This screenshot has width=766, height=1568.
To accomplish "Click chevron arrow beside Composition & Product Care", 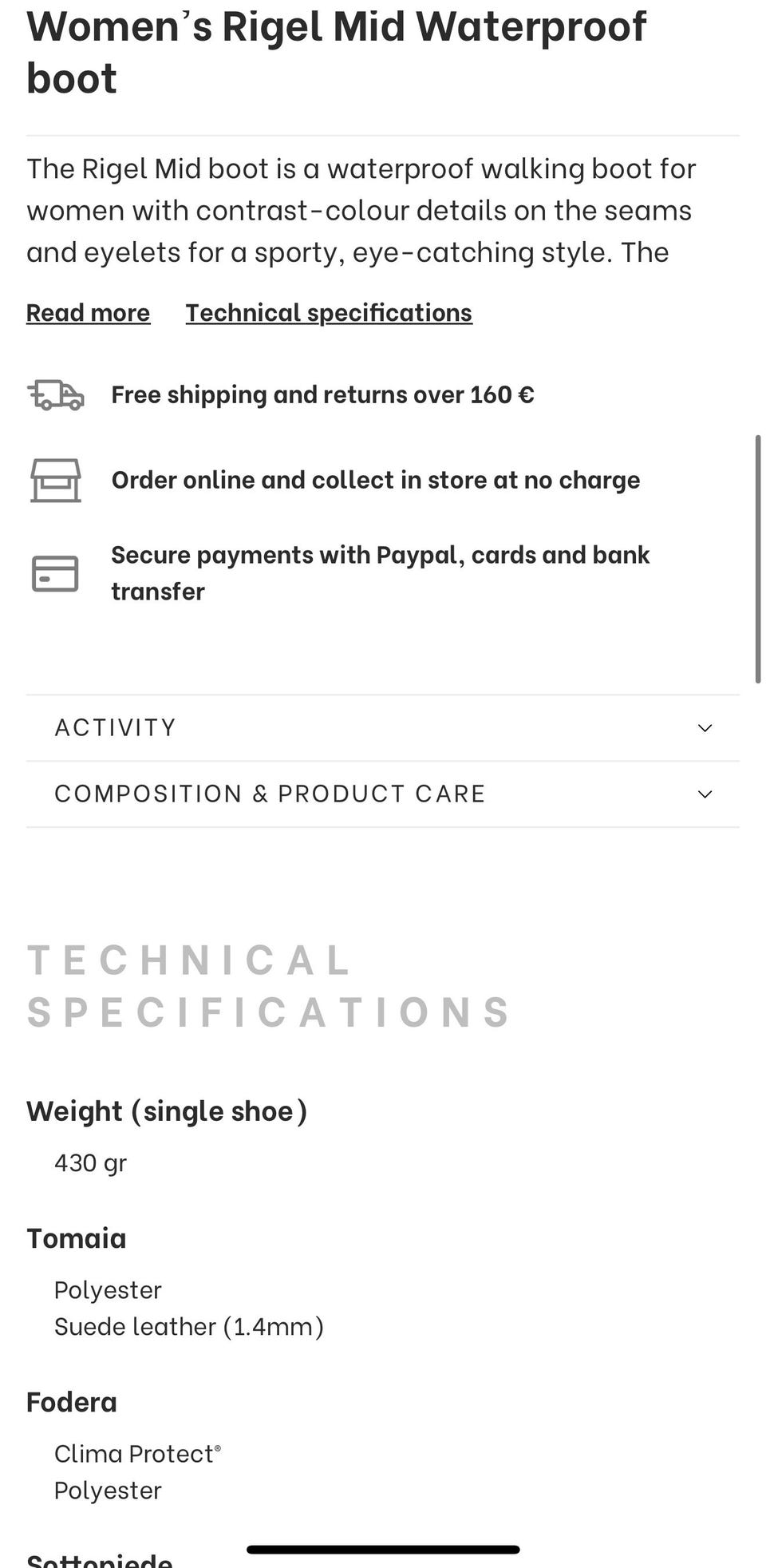I will point(705,794).
